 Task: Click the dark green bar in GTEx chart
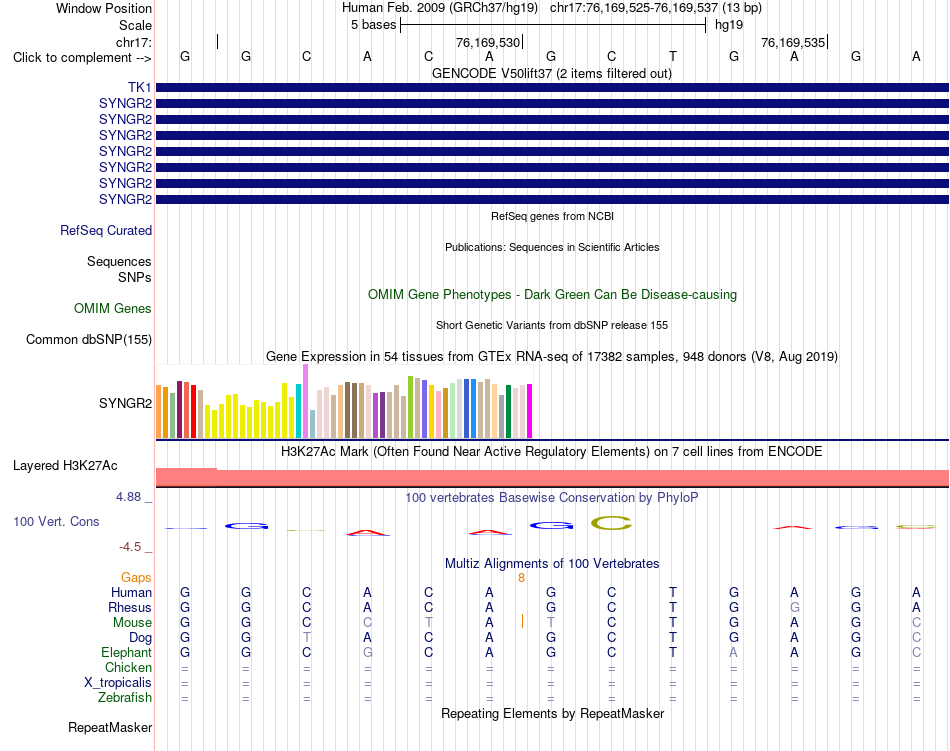point(508,411)
